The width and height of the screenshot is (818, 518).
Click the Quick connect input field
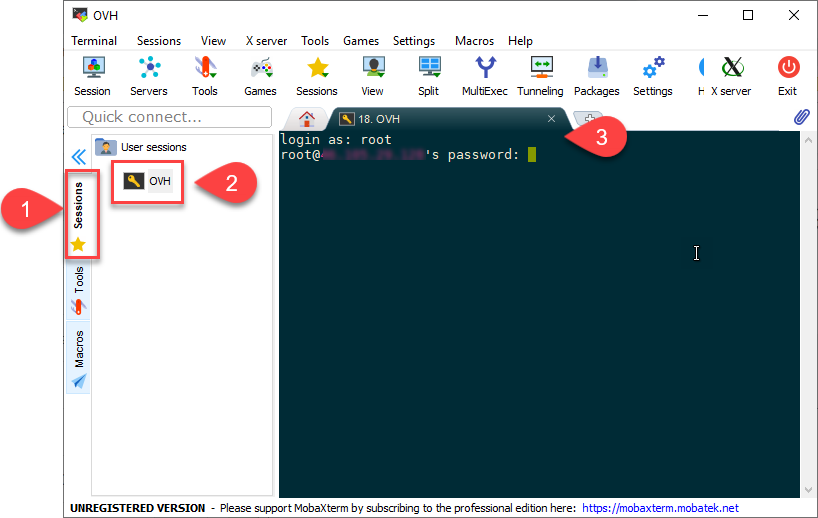[x=170, y=117]
